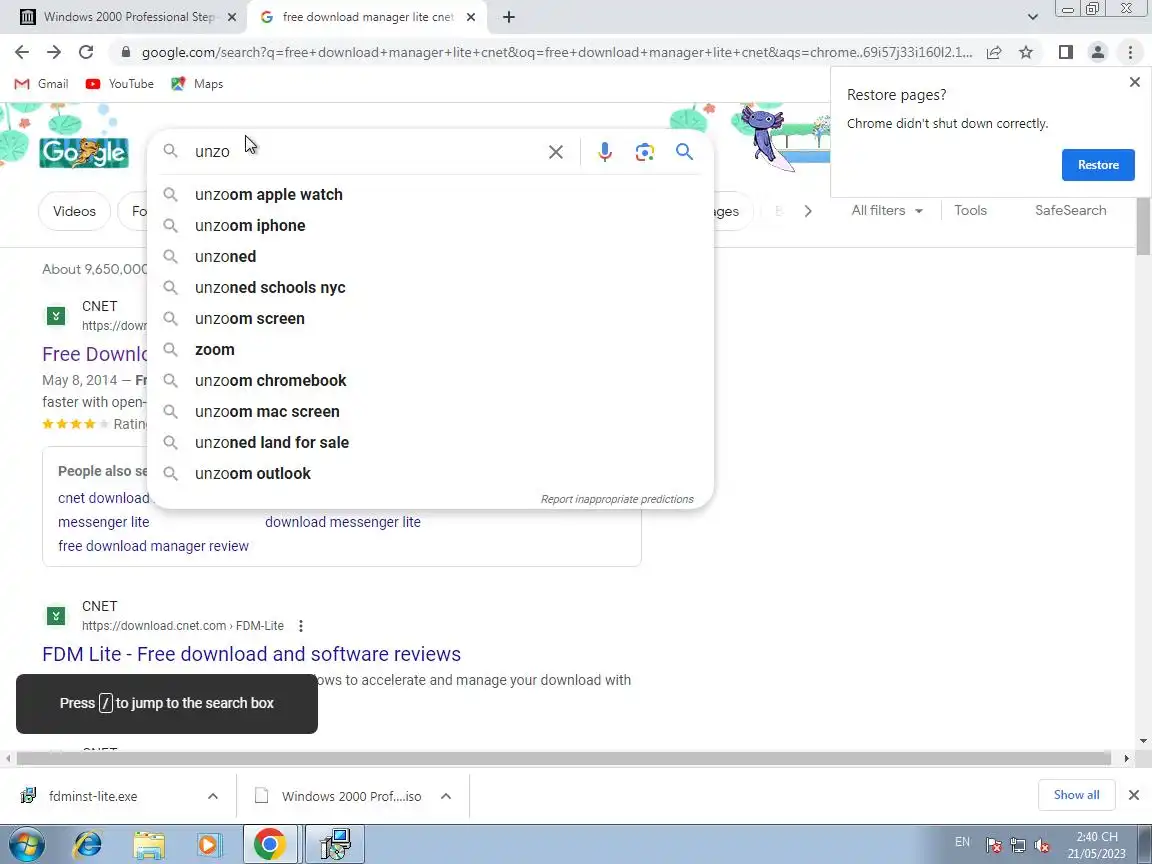Click in the search input field
This screenshot has height=864, width=1152.
click(367, 151)
